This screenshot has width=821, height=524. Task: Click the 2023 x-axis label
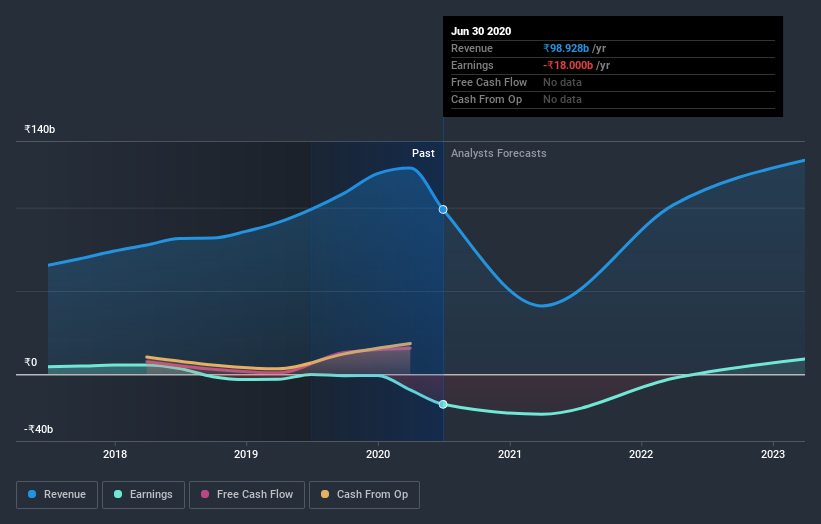pos(773,454)
